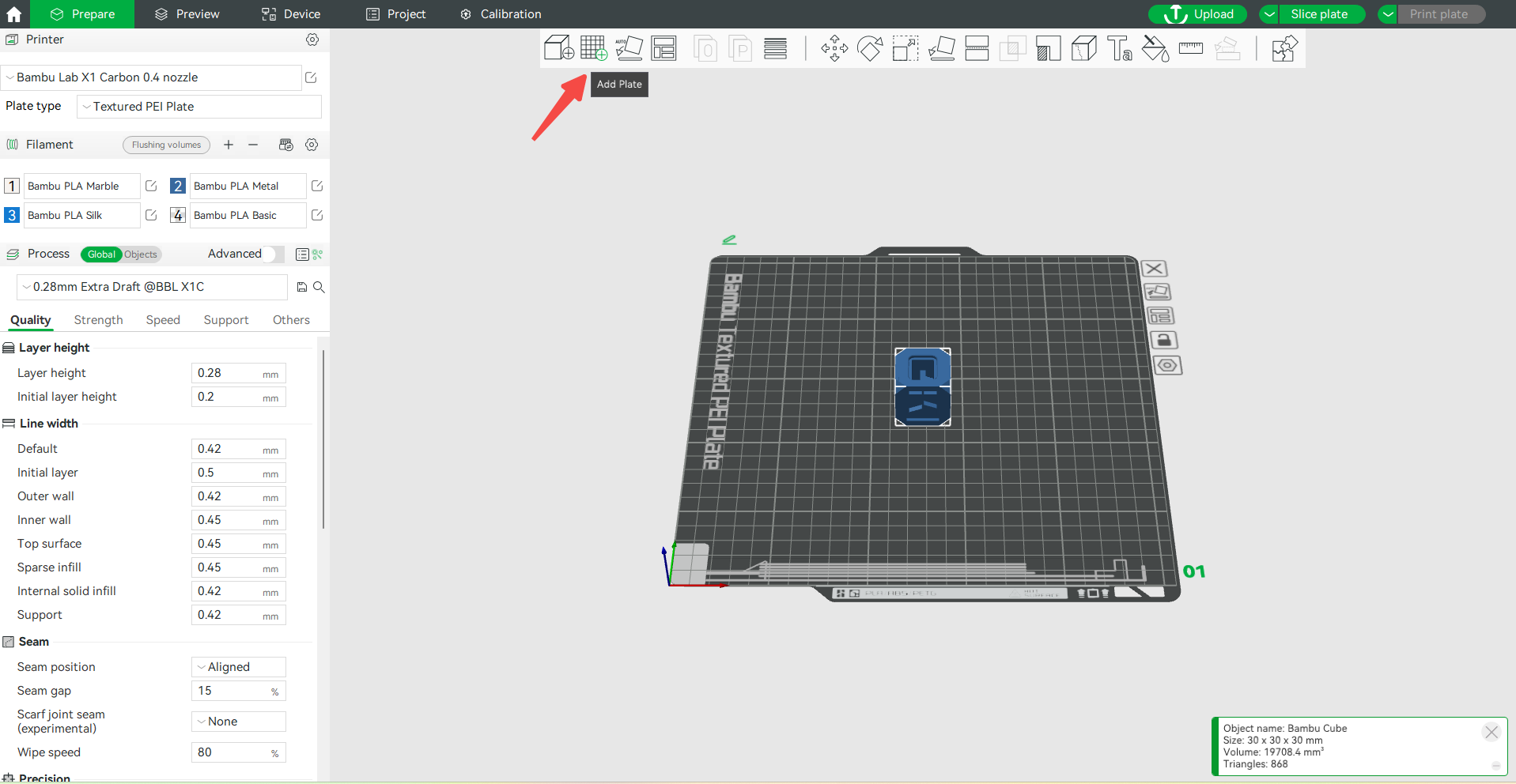Switch process scope to Objects
This screenshot has height=784, width=1516.
click(x=141, y=254)
